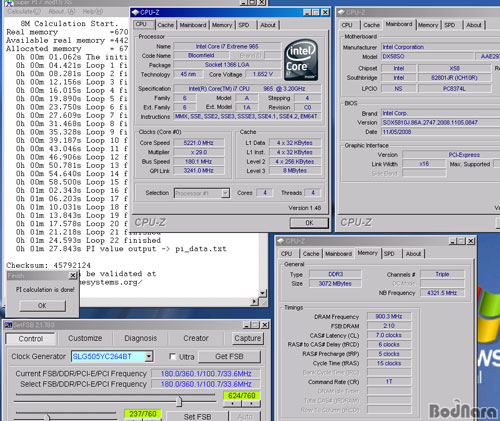Click the Code Name field Bloomfield
The height and width of the screenshot is (421, 500).
coord(201,55)
